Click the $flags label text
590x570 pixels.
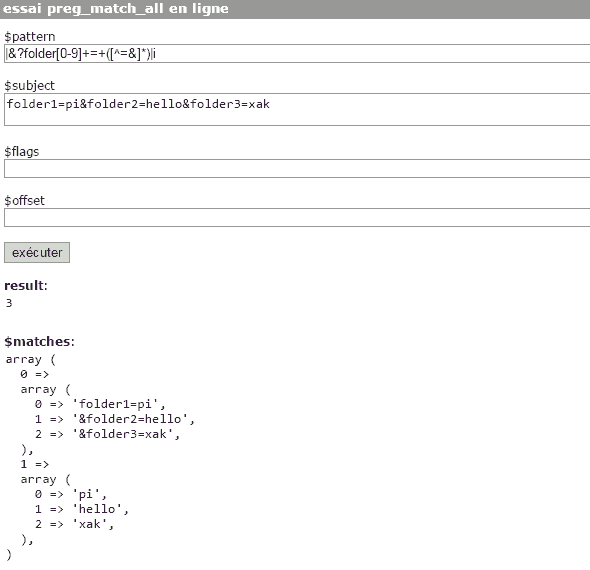[22, 152]
